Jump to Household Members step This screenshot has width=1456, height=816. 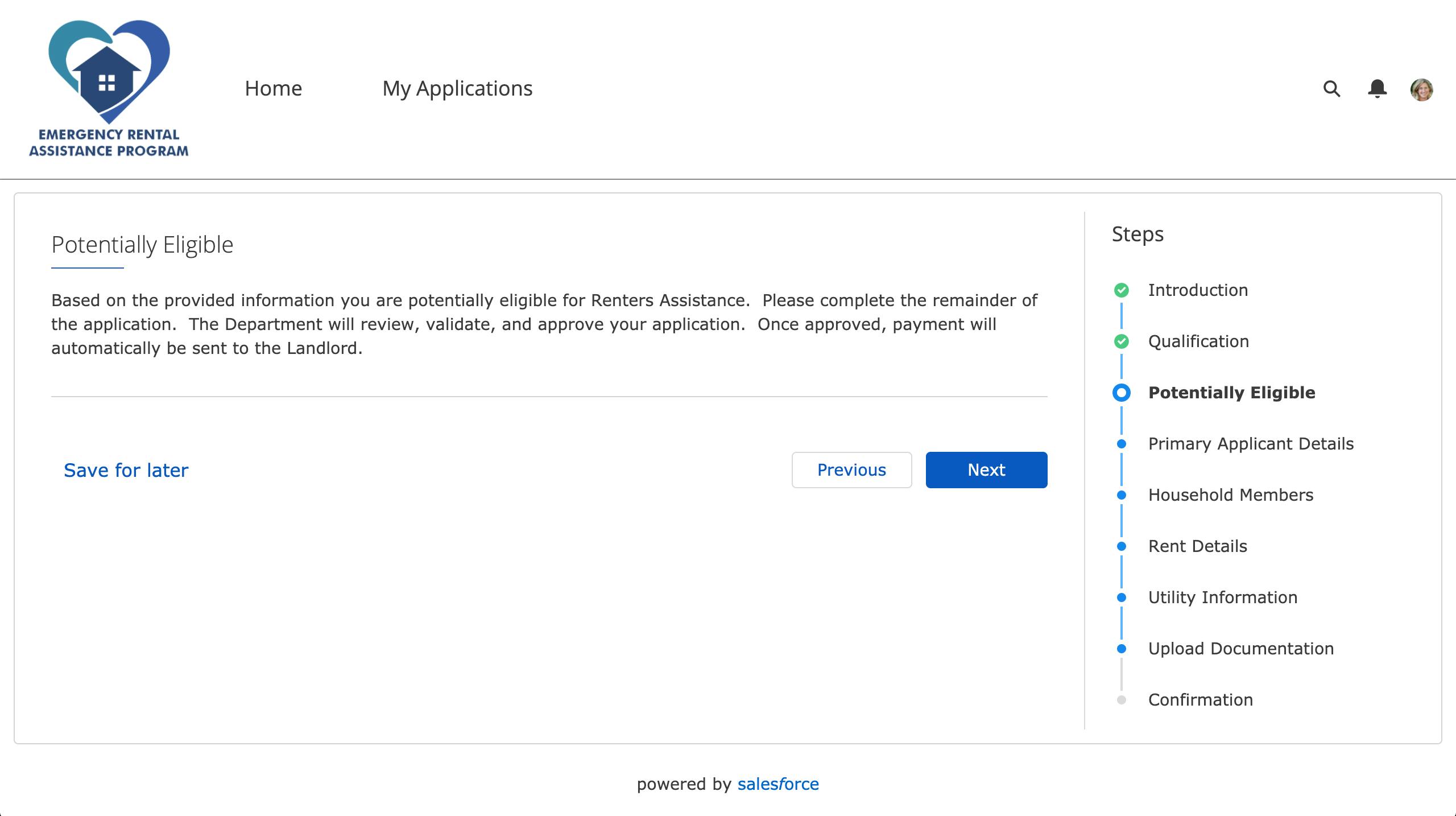pos(1231,495)
